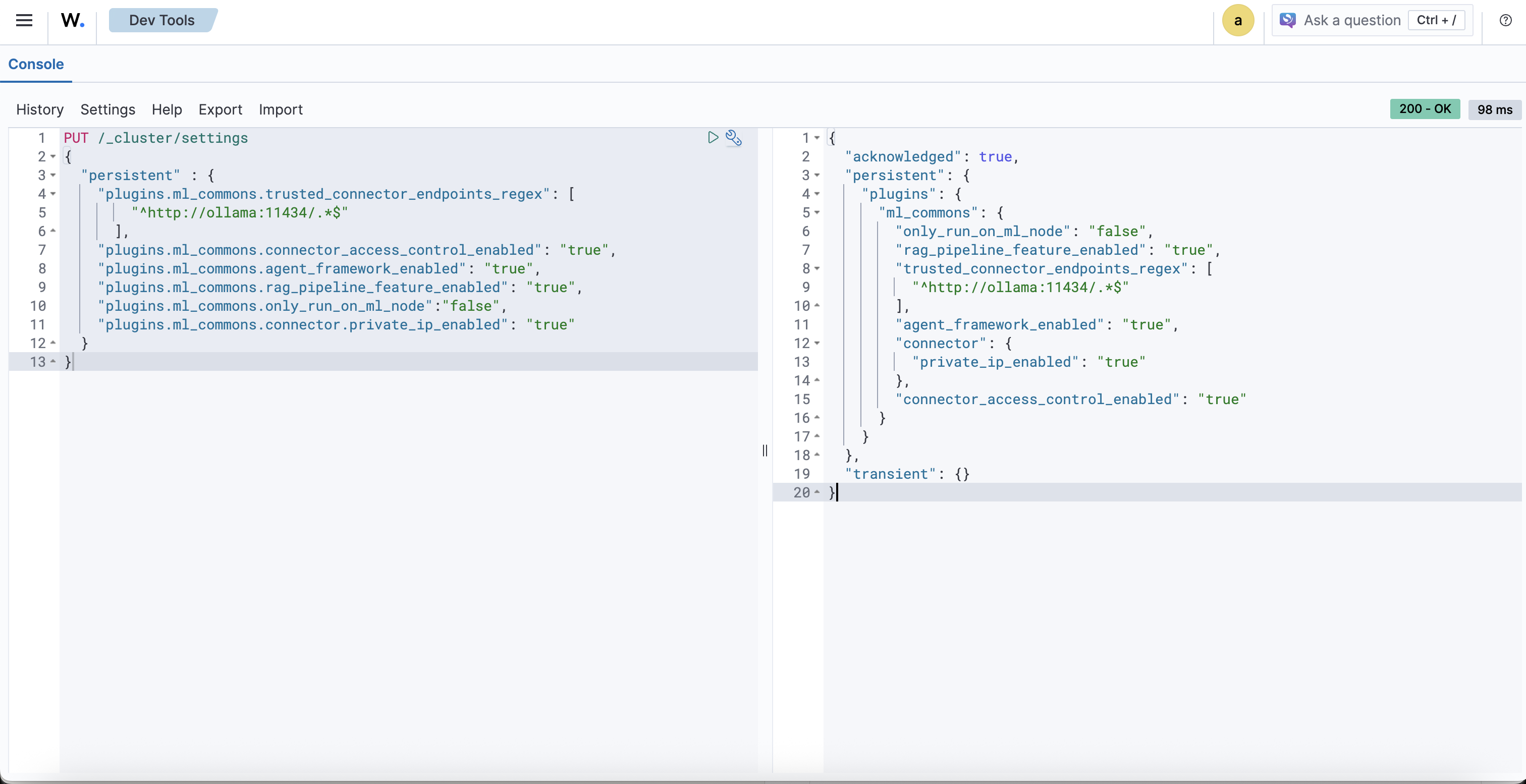The width and height of the screenshot is (1526, 784).
Task: Fold the "connector" object at response line 12
Action: click(817, 344)
